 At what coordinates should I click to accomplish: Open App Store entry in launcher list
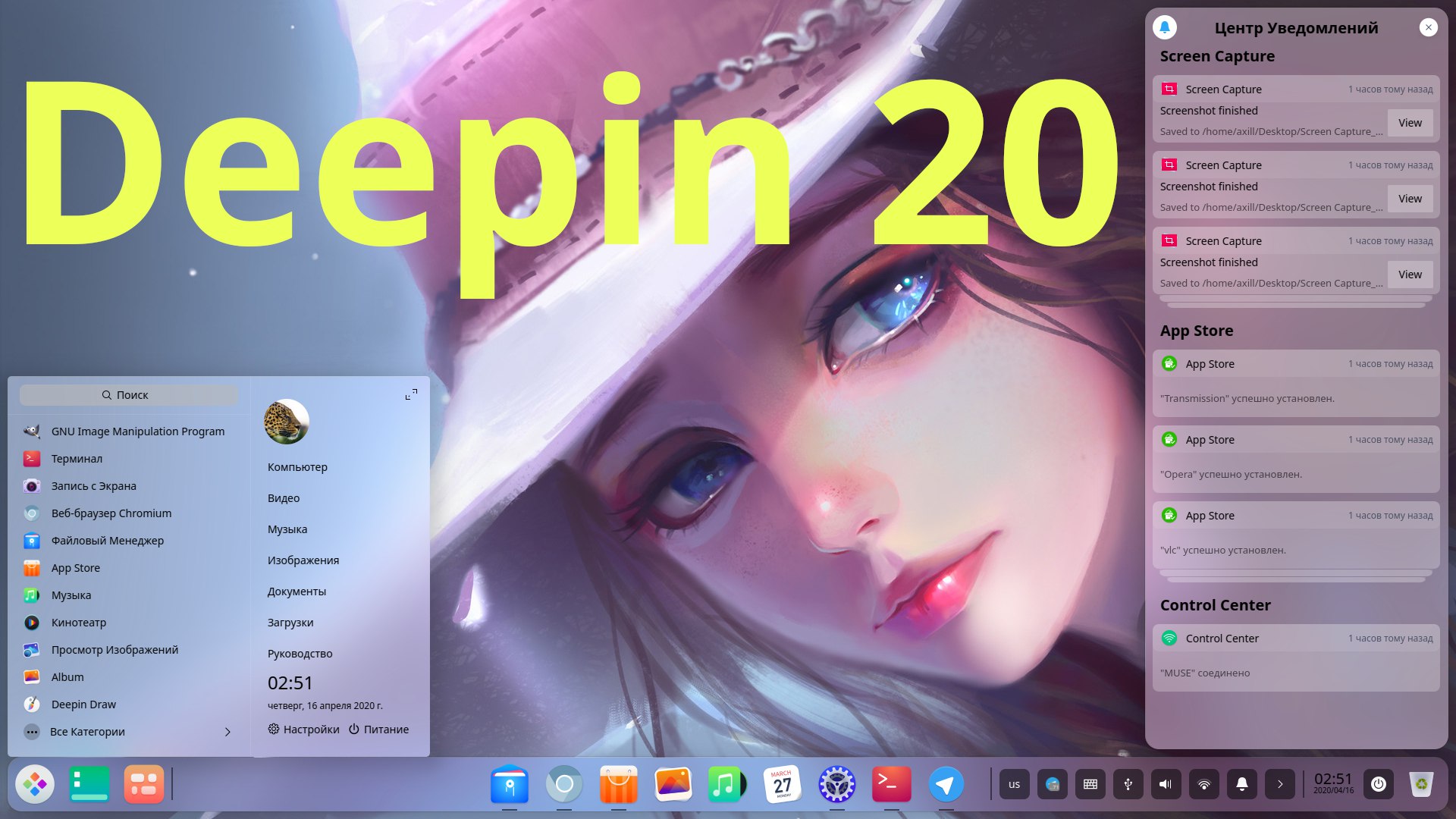[x=129, y=568]
